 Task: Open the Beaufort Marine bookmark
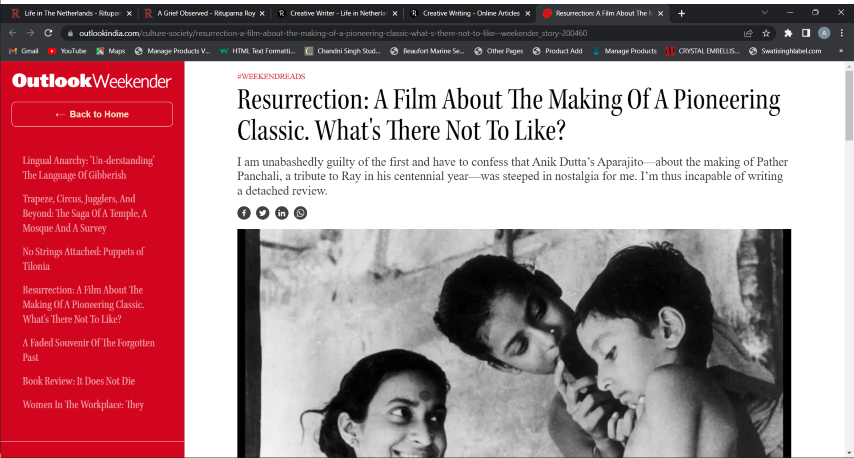tap(427, 51)
